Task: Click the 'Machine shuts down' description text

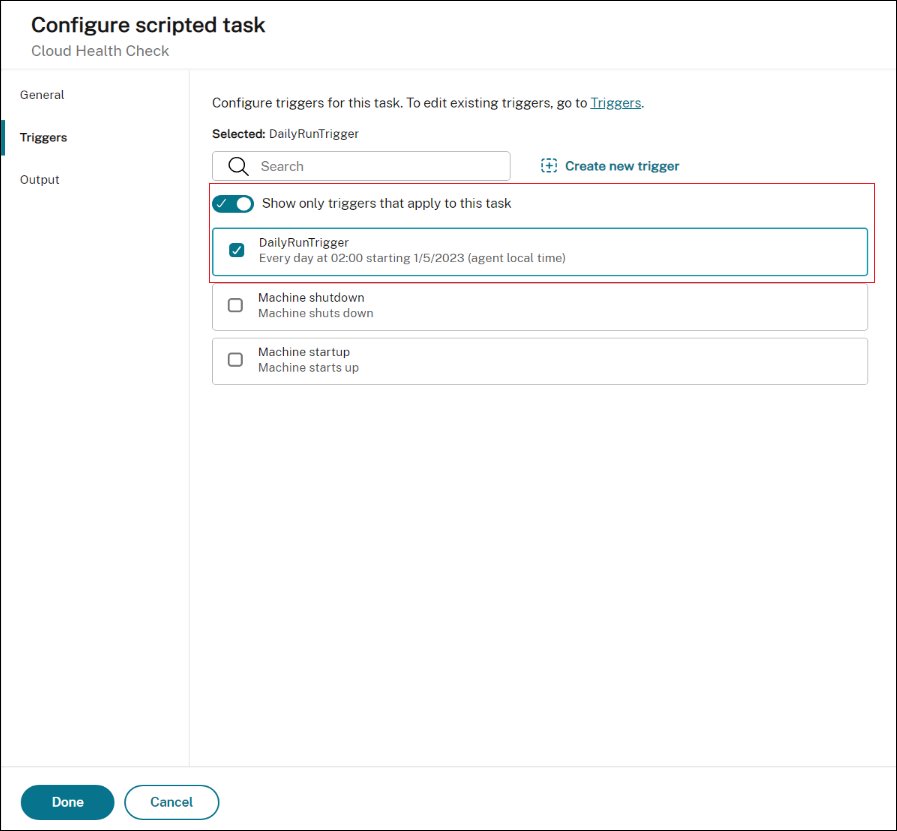Action: [x=315, y=313]
